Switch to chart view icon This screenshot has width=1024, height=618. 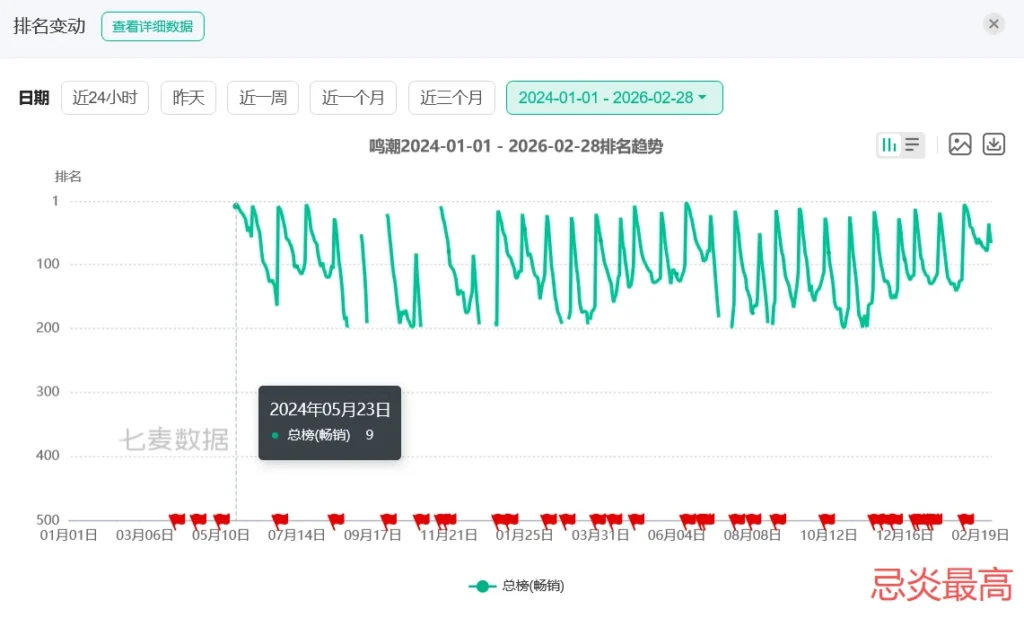(x=889, y=145)
